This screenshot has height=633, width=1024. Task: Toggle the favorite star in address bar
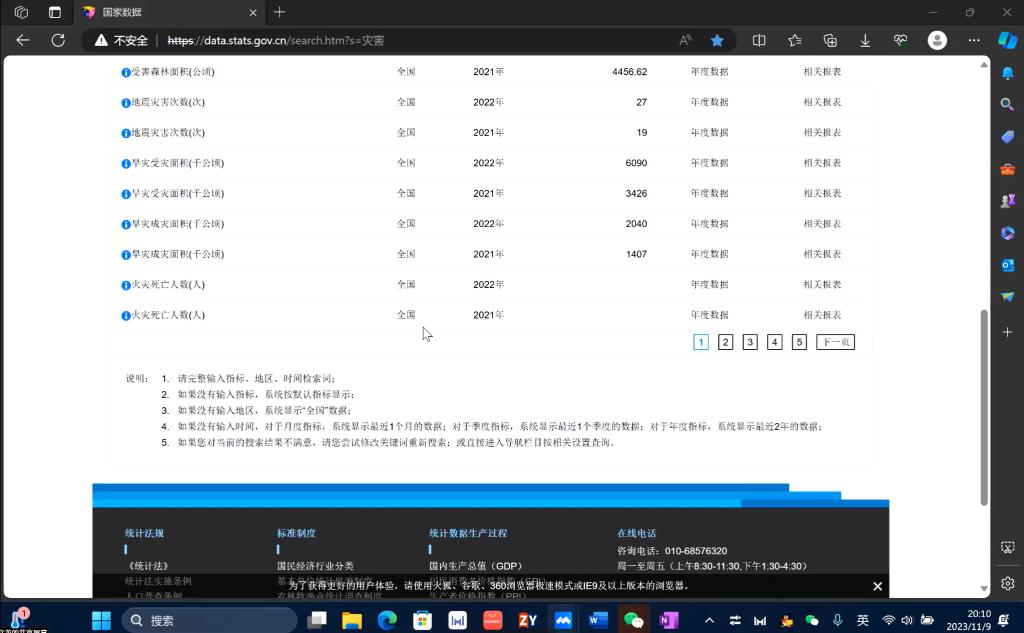point(717,40)
